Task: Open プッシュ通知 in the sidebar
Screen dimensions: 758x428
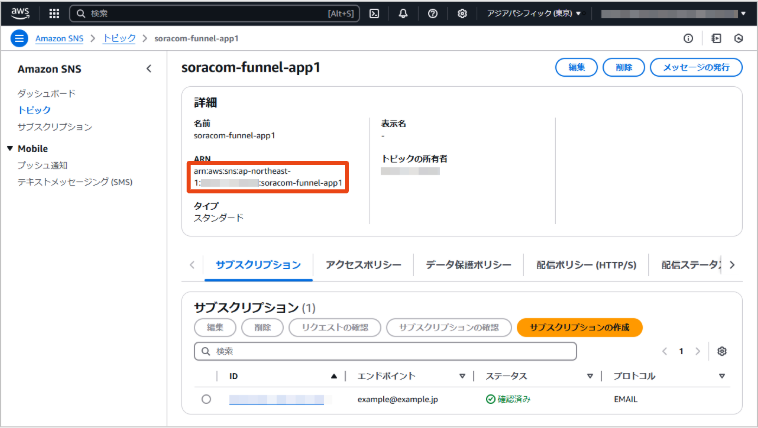Action: click(43, 165)
